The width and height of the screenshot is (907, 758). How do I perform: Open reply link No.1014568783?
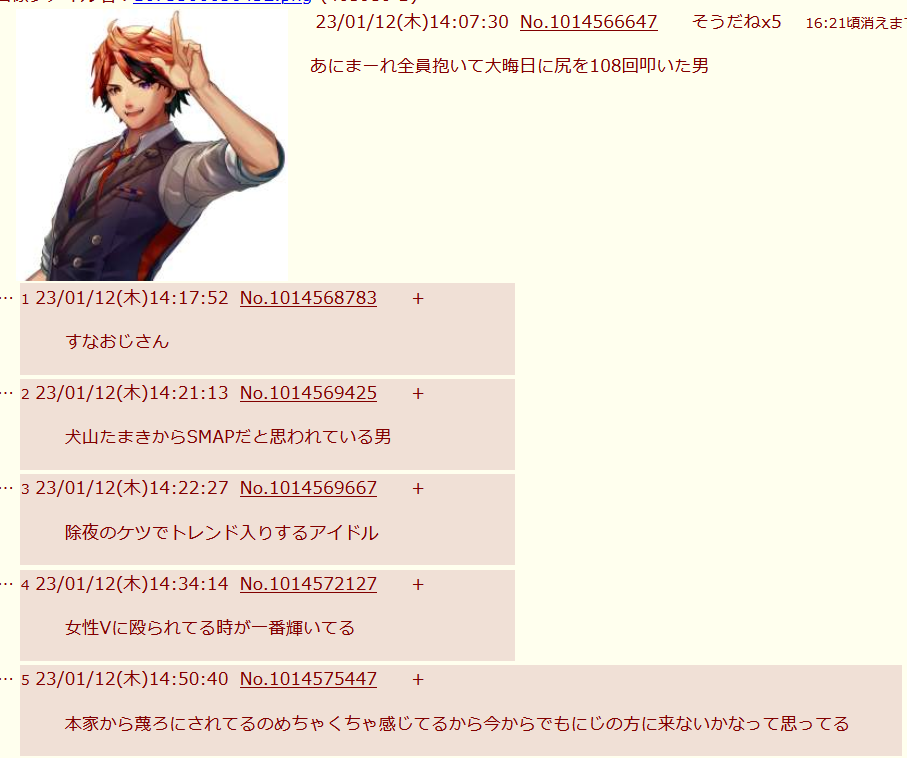308,298
